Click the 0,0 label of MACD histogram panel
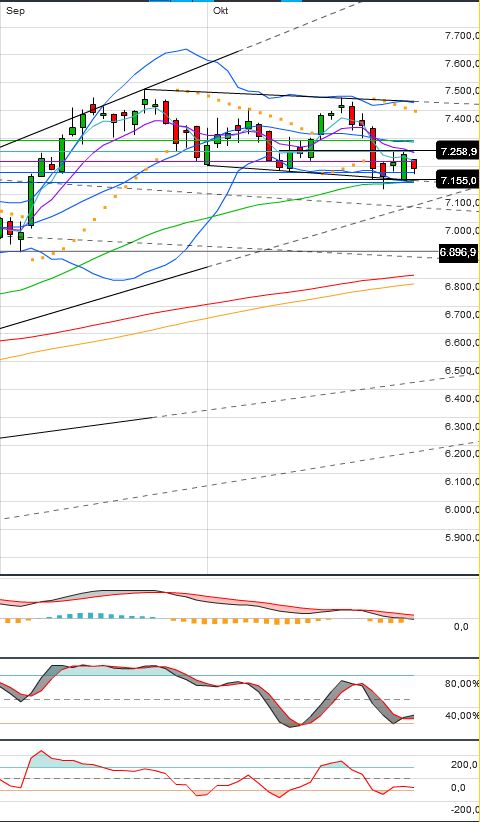This screenshot has height=822, width=480. (x=461, y=626)
